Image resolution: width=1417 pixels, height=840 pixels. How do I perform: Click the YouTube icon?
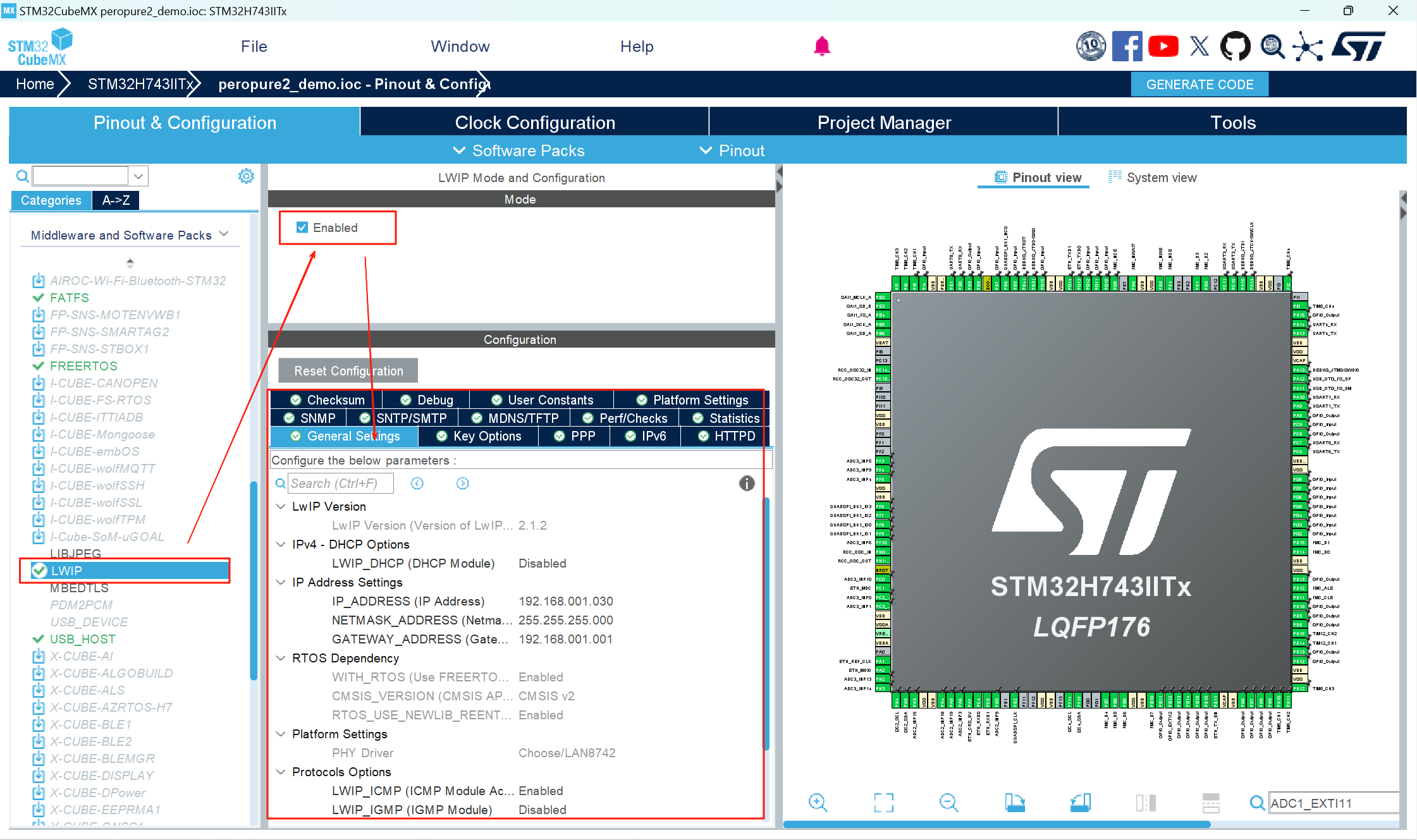tap(1163, 46)
